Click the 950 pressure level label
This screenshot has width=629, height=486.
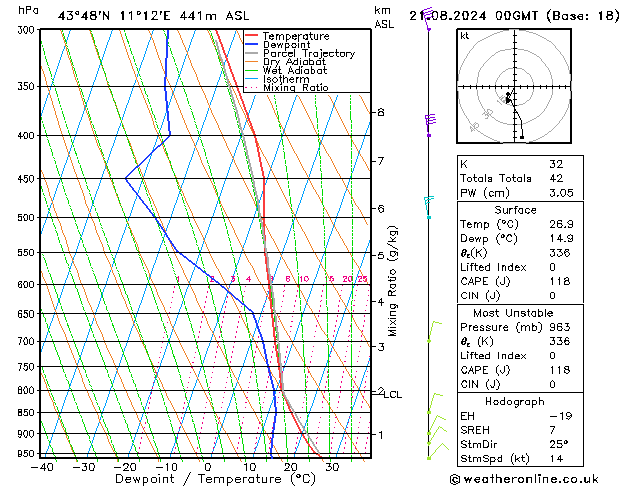point(28,454)
